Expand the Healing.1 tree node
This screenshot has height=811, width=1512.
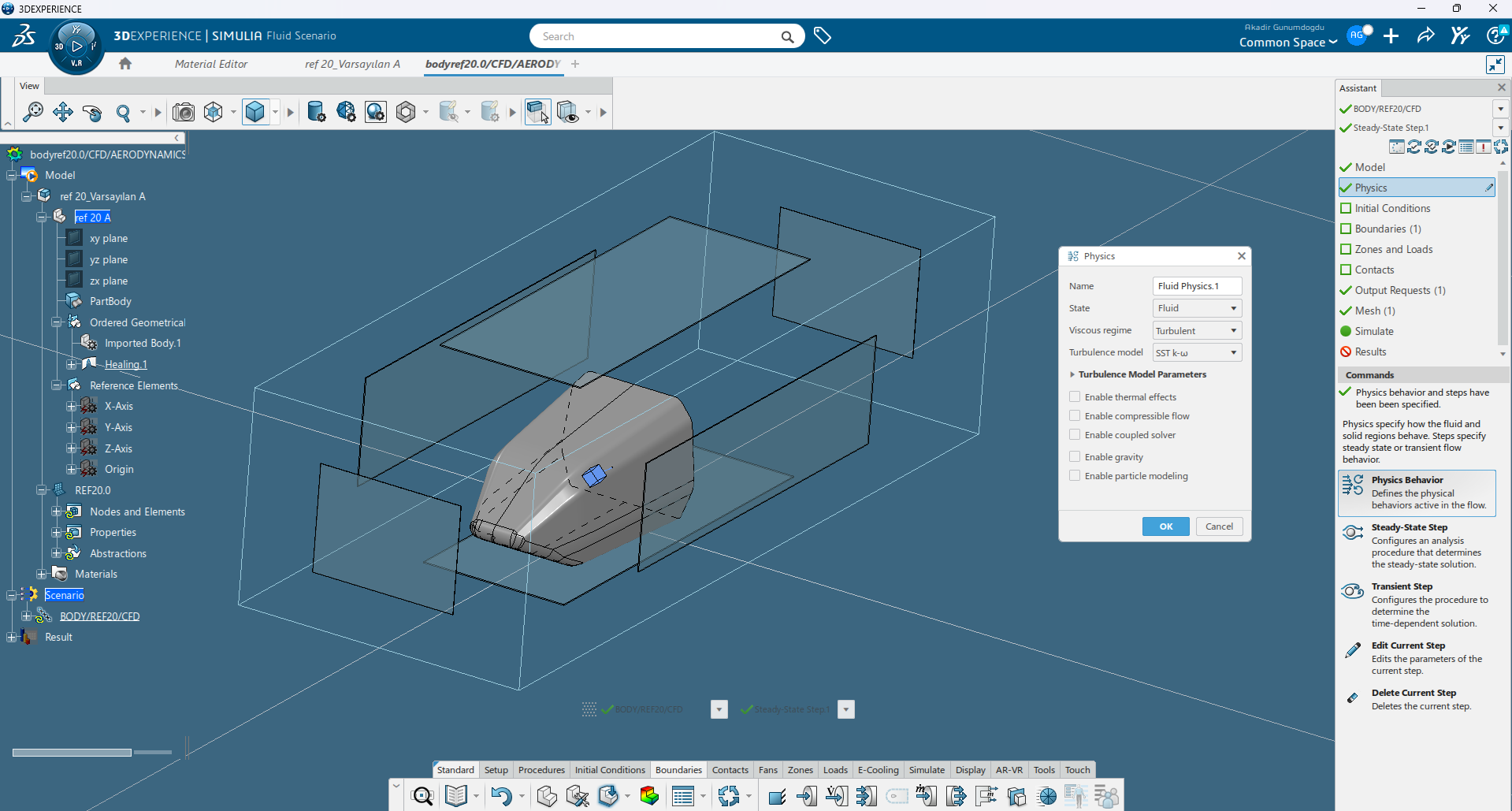71,364
